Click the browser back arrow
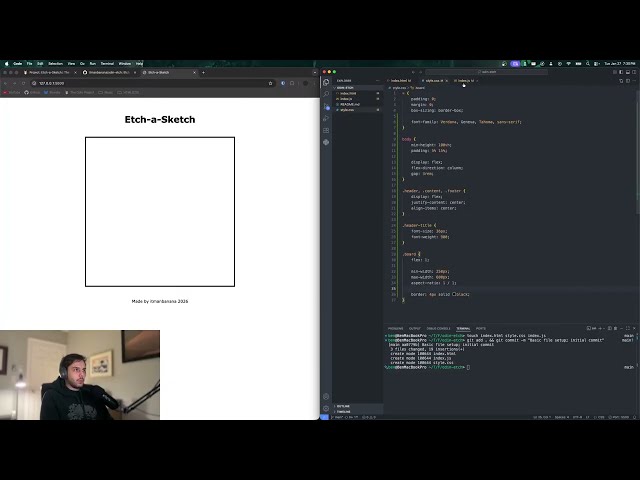Screen dimensions: 640x480 [5, 83]
